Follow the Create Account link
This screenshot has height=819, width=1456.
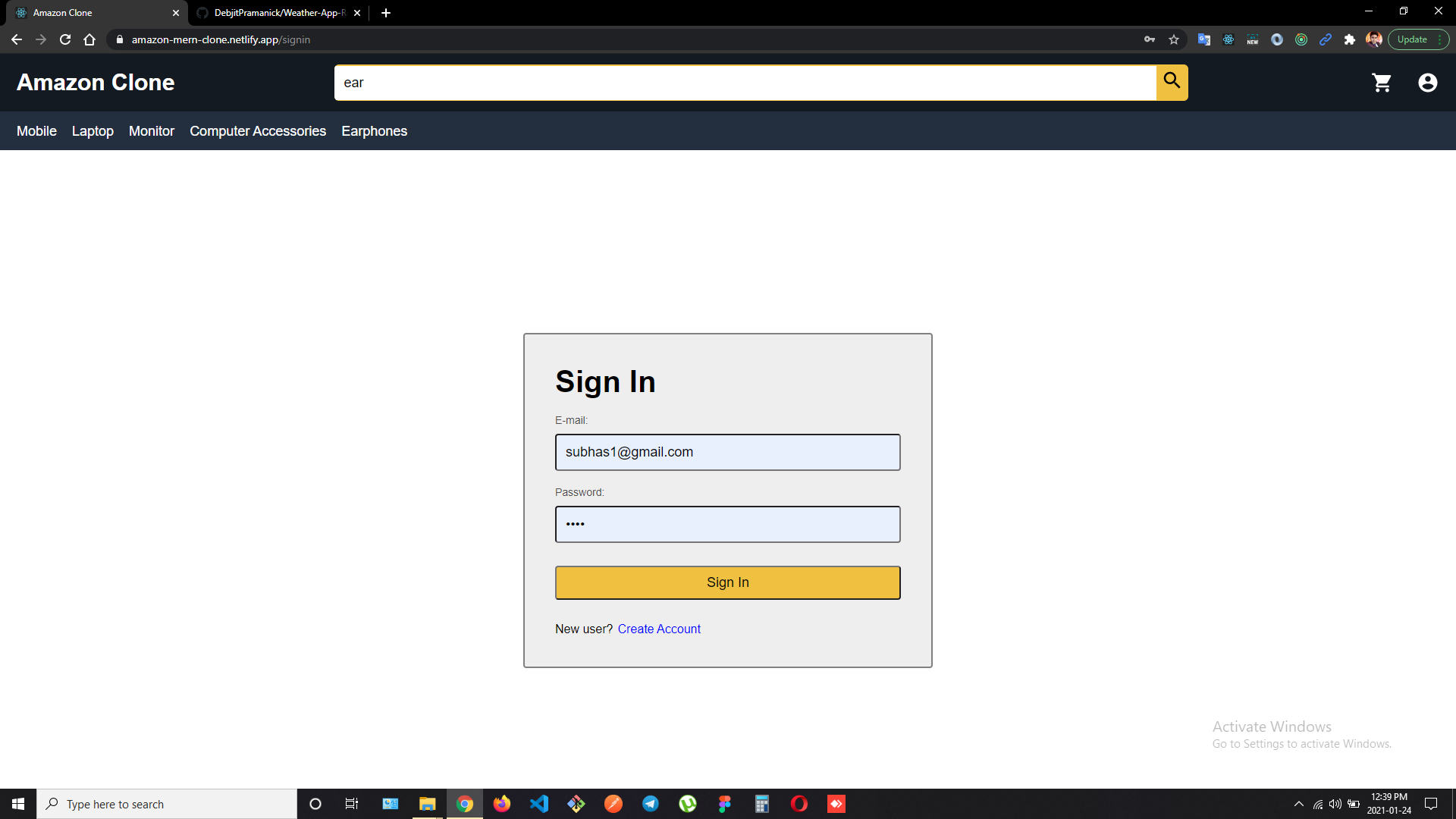(659, 629)
